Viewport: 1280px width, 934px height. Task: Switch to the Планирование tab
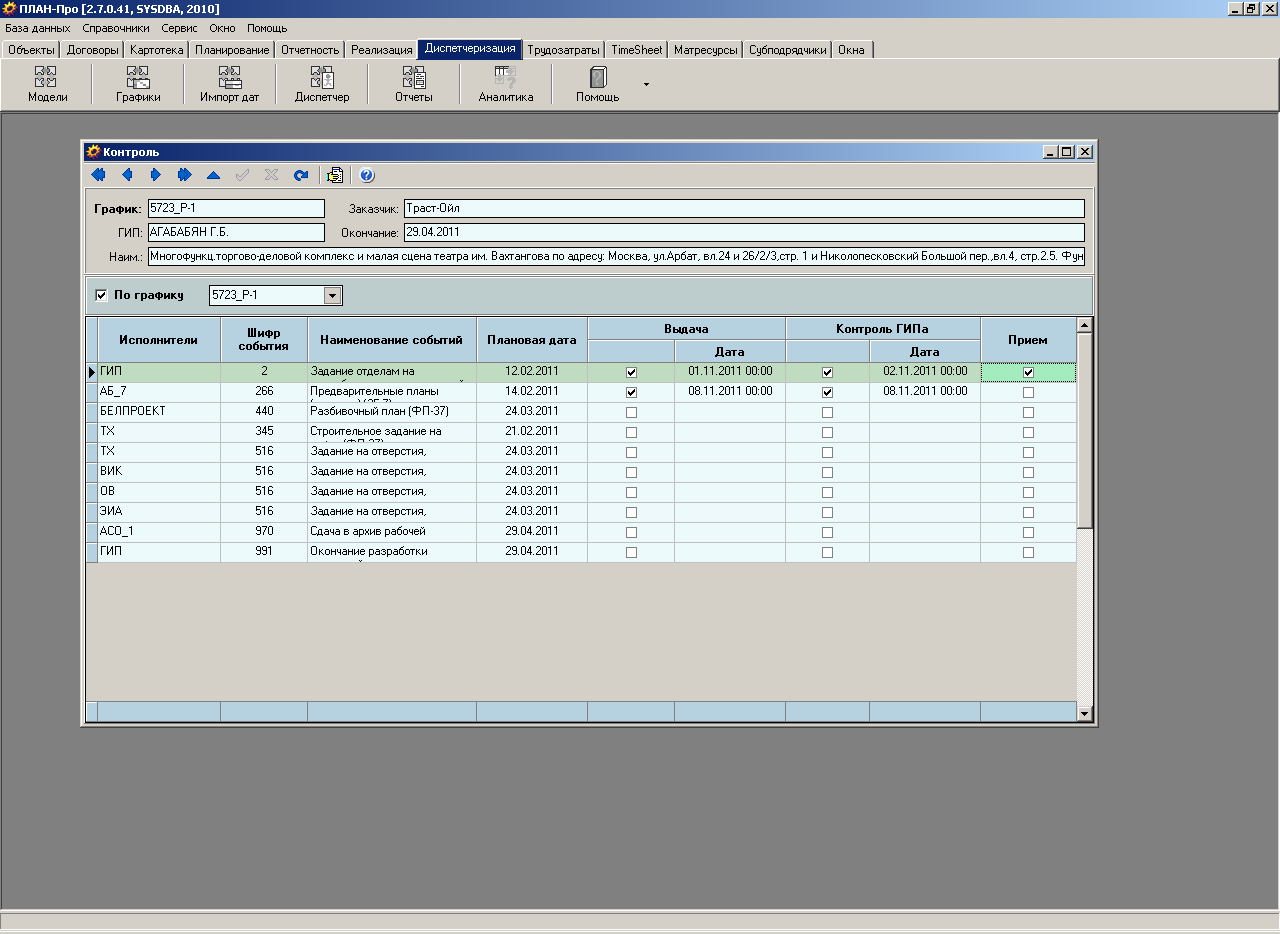(232, 49)
